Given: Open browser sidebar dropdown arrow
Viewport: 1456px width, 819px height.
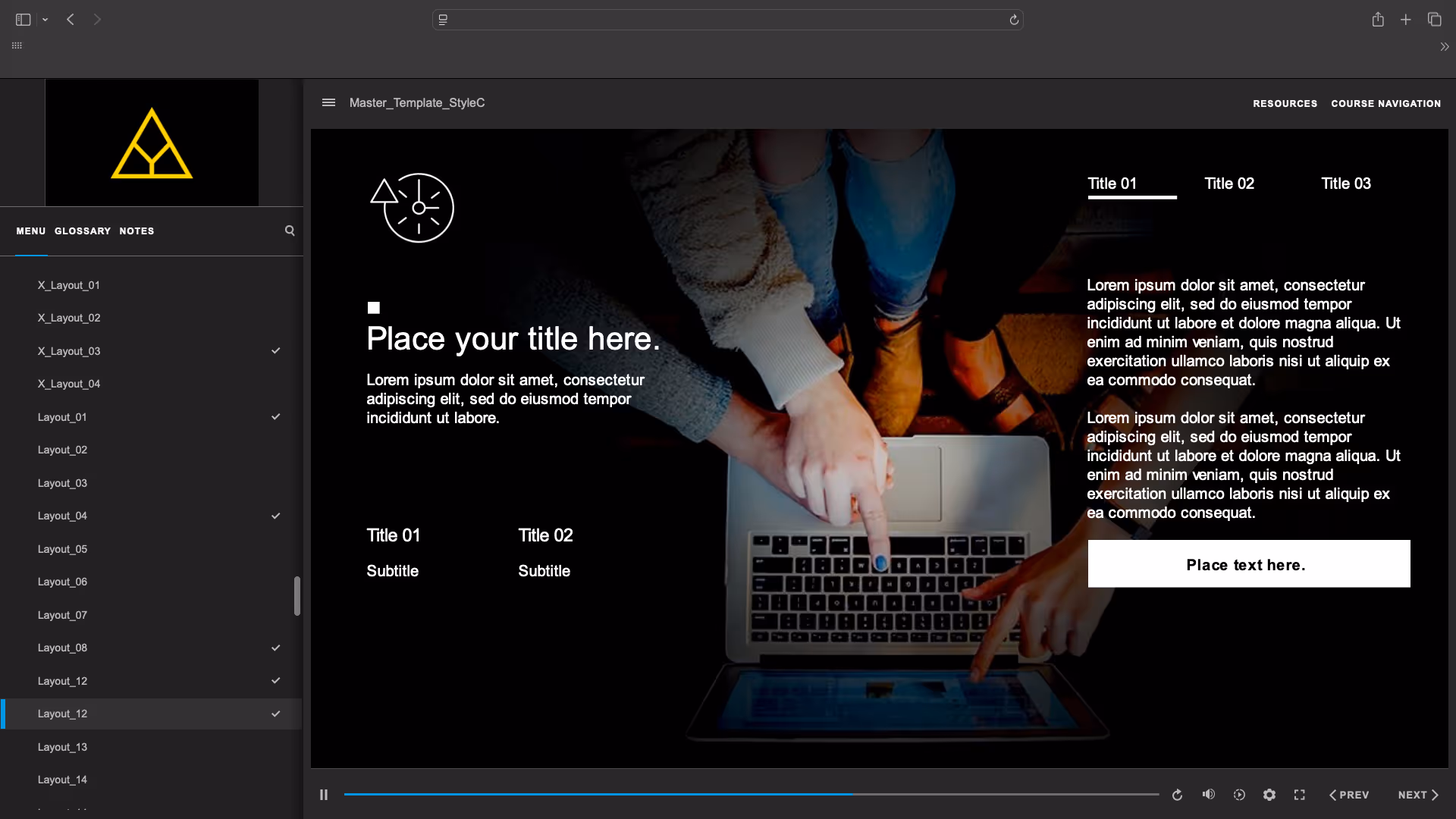Looking at the screenshot, I should (45, 20).
